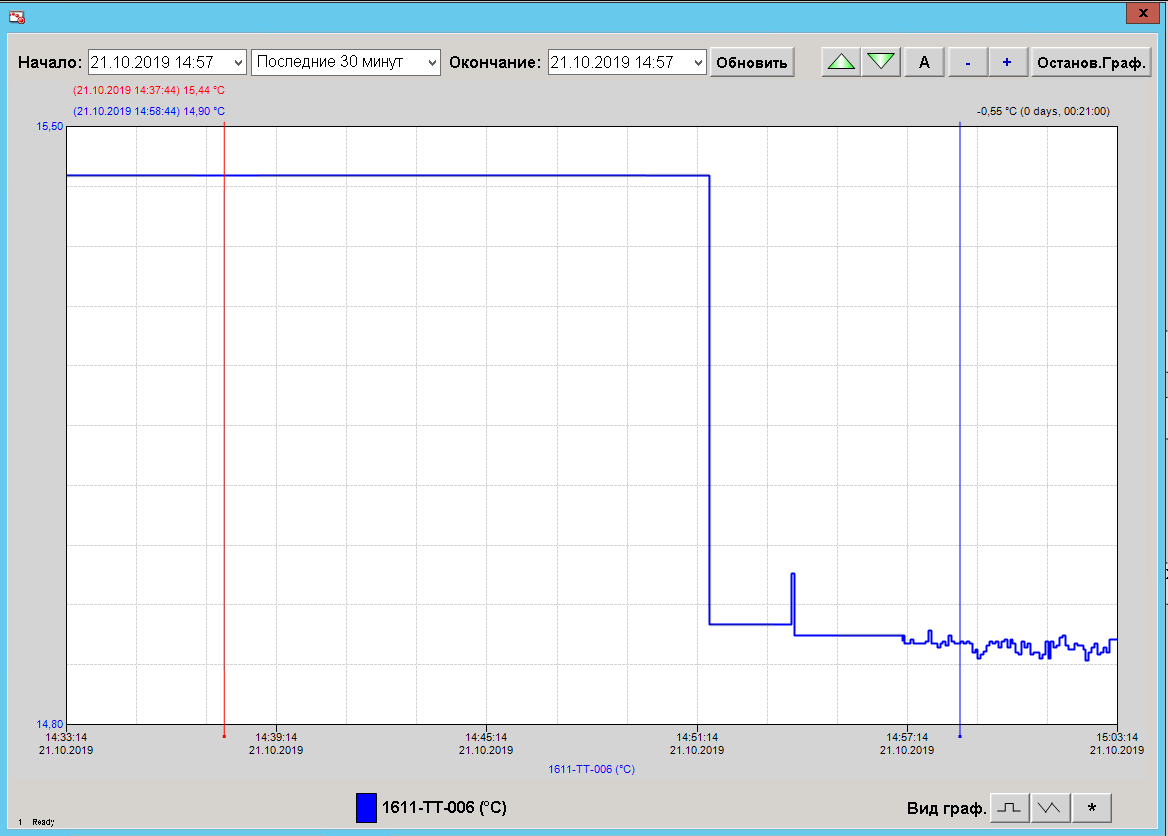Open the Окончание end date dropdown

pos(697,62)
